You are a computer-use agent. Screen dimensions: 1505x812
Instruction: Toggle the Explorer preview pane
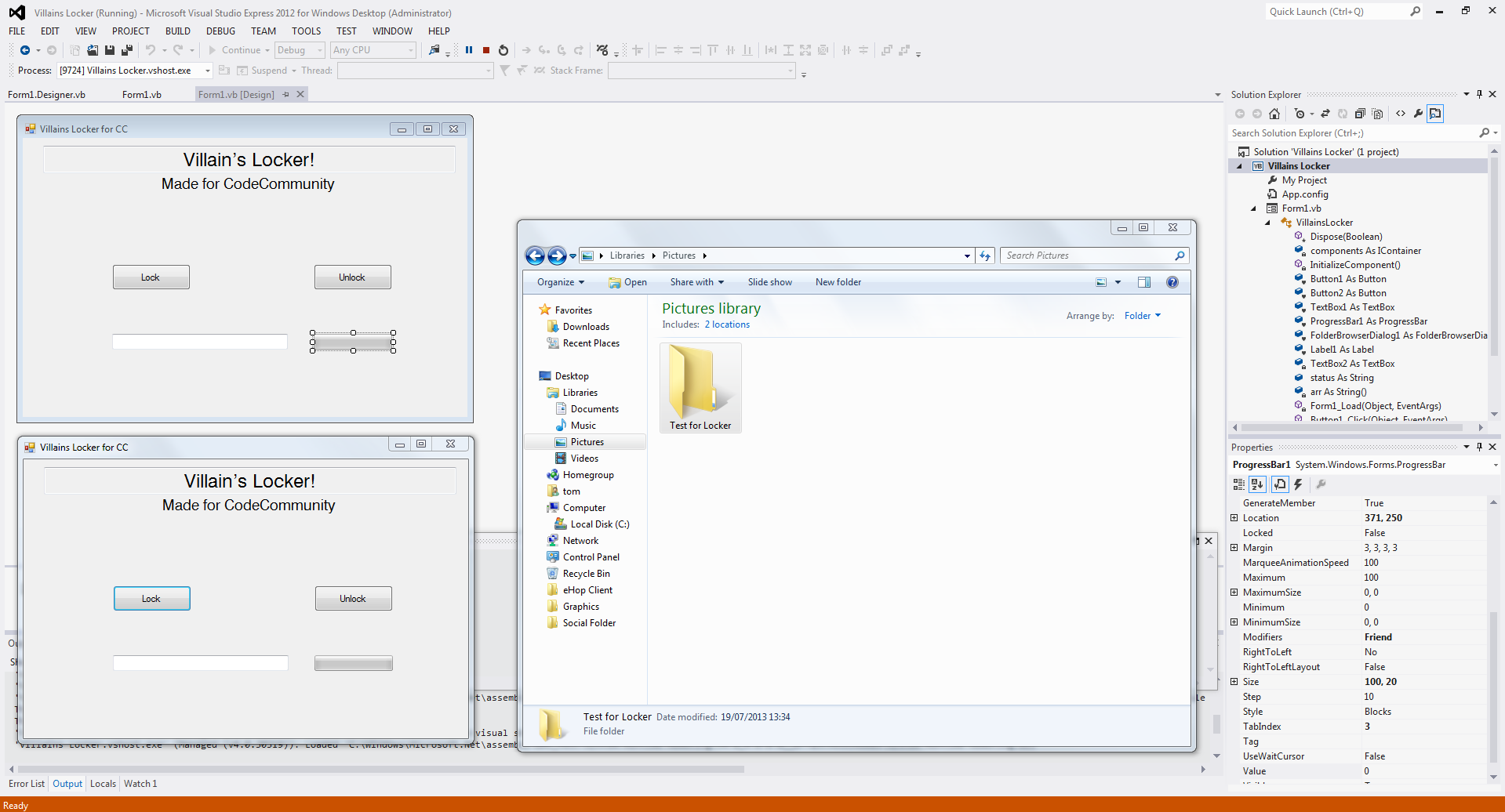tap(1144, 282)
